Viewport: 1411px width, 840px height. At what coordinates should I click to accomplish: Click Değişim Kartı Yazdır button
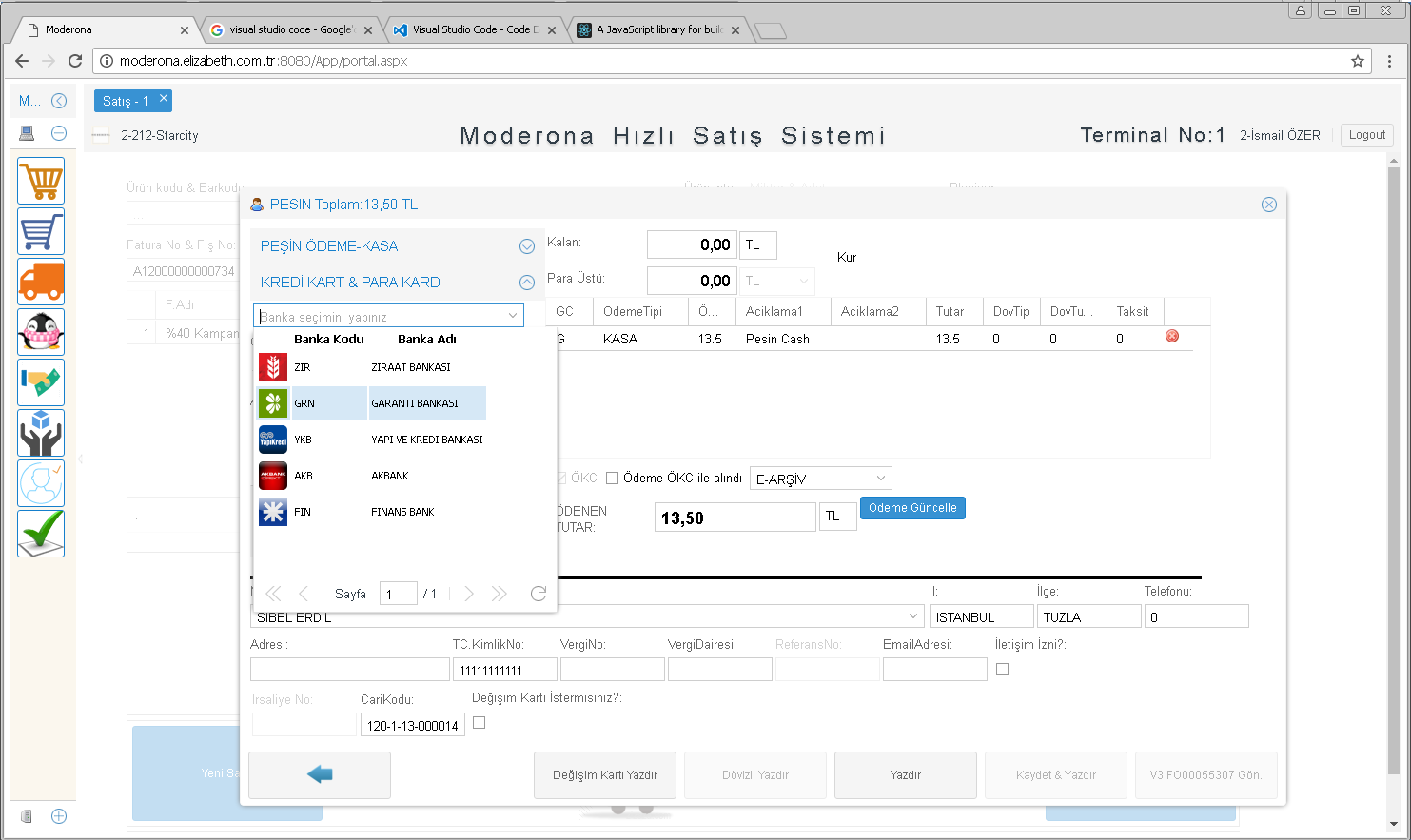(605, 775)
